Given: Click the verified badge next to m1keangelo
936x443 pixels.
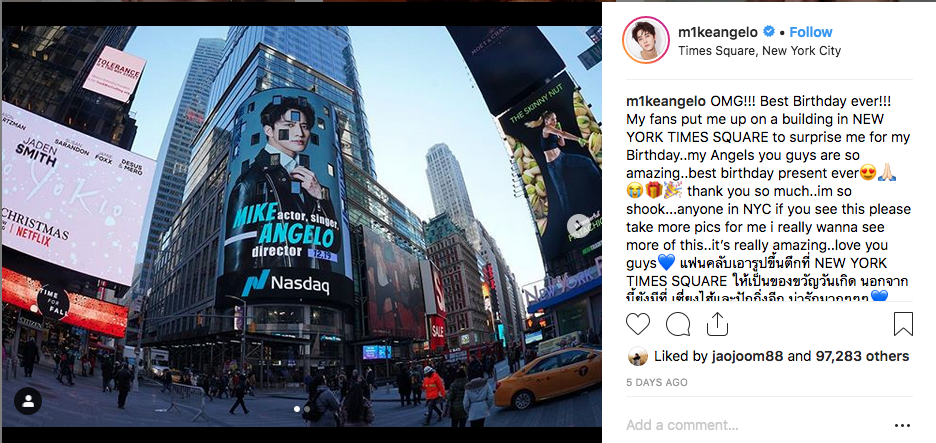Looking at the screenshot, I should [770, 32].
